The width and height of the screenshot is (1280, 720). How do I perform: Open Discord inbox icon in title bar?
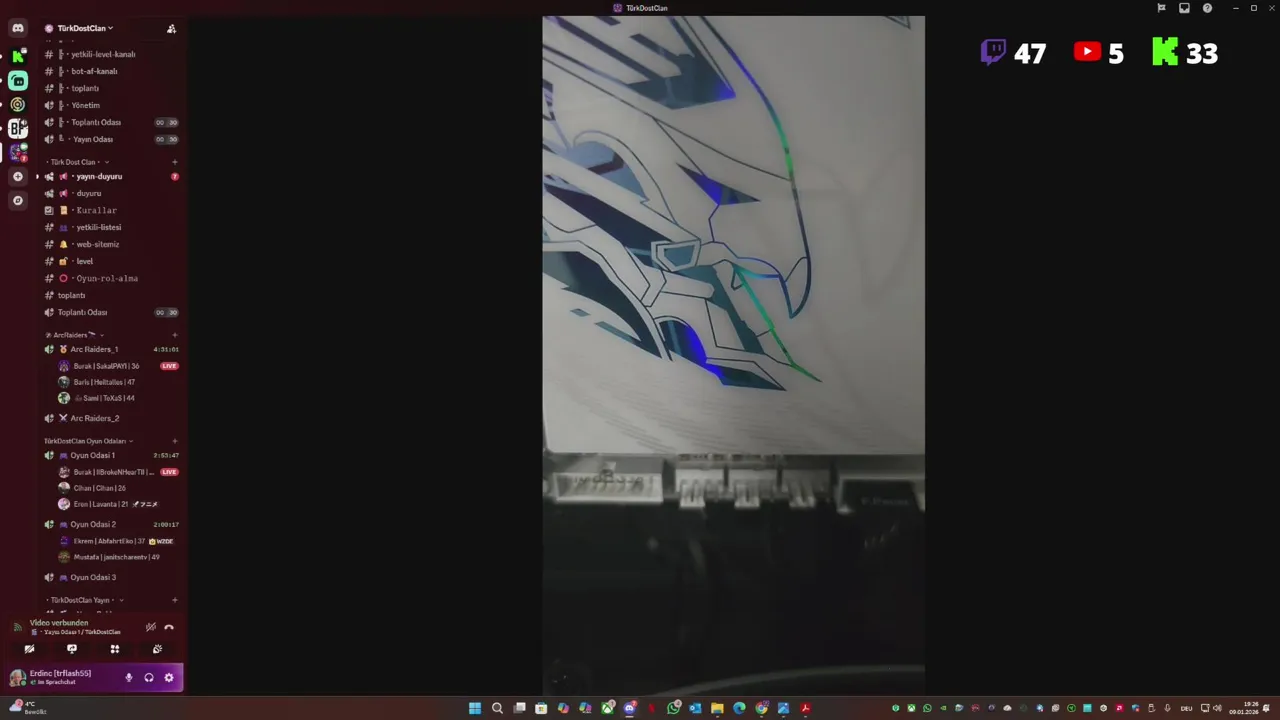click(1184, 8)
